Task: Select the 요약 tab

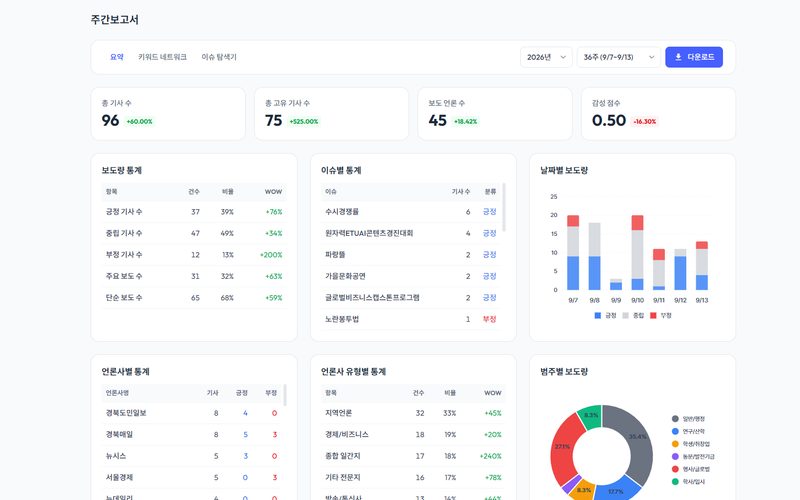Action: (x=117, y=57)
